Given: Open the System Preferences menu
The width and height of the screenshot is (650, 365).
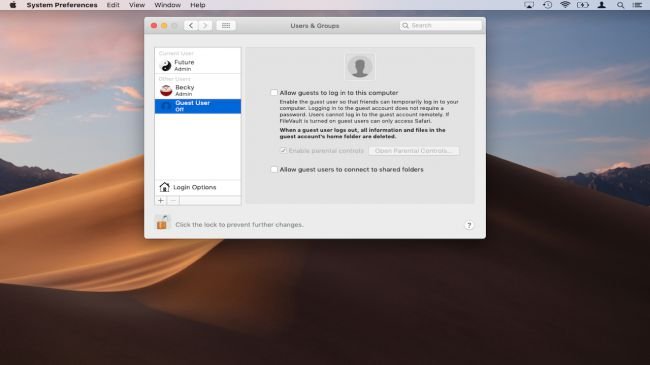Looking at the screenshot, I should click(x=62, y=5).
